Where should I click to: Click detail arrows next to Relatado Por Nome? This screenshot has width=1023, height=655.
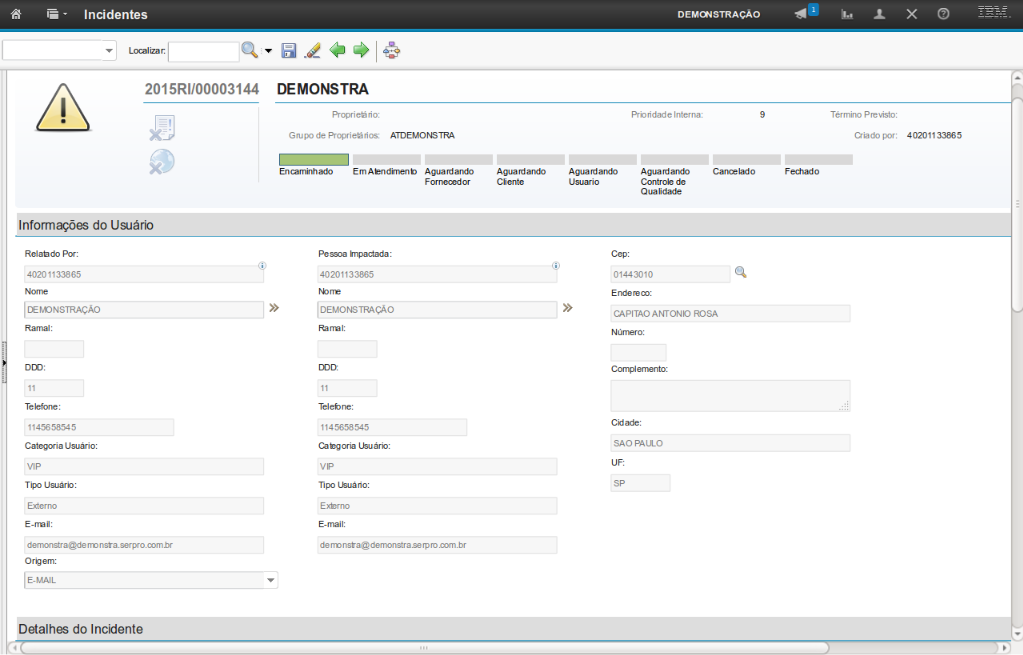point(273,309)
